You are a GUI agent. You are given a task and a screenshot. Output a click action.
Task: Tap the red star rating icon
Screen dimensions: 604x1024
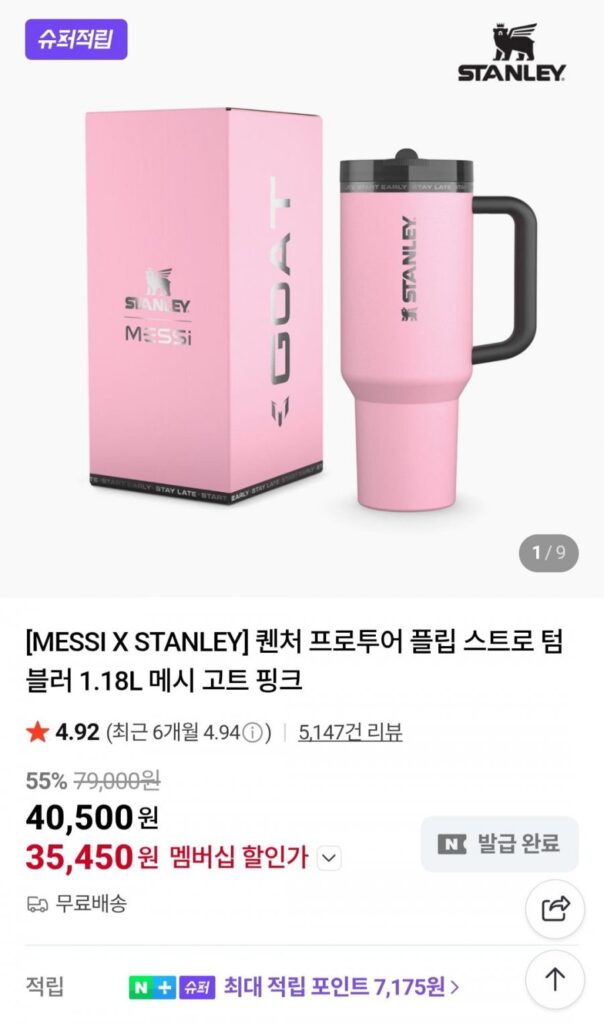38,733
